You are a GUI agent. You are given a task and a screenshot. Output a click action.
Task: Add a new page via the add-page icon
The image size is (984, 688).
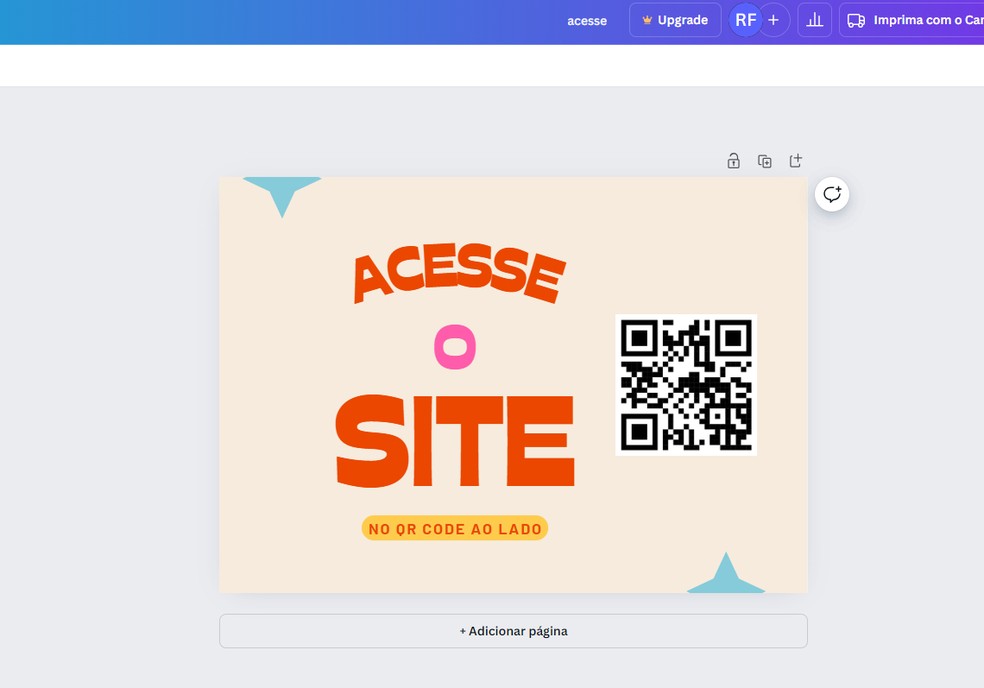(x=795, y=160)
